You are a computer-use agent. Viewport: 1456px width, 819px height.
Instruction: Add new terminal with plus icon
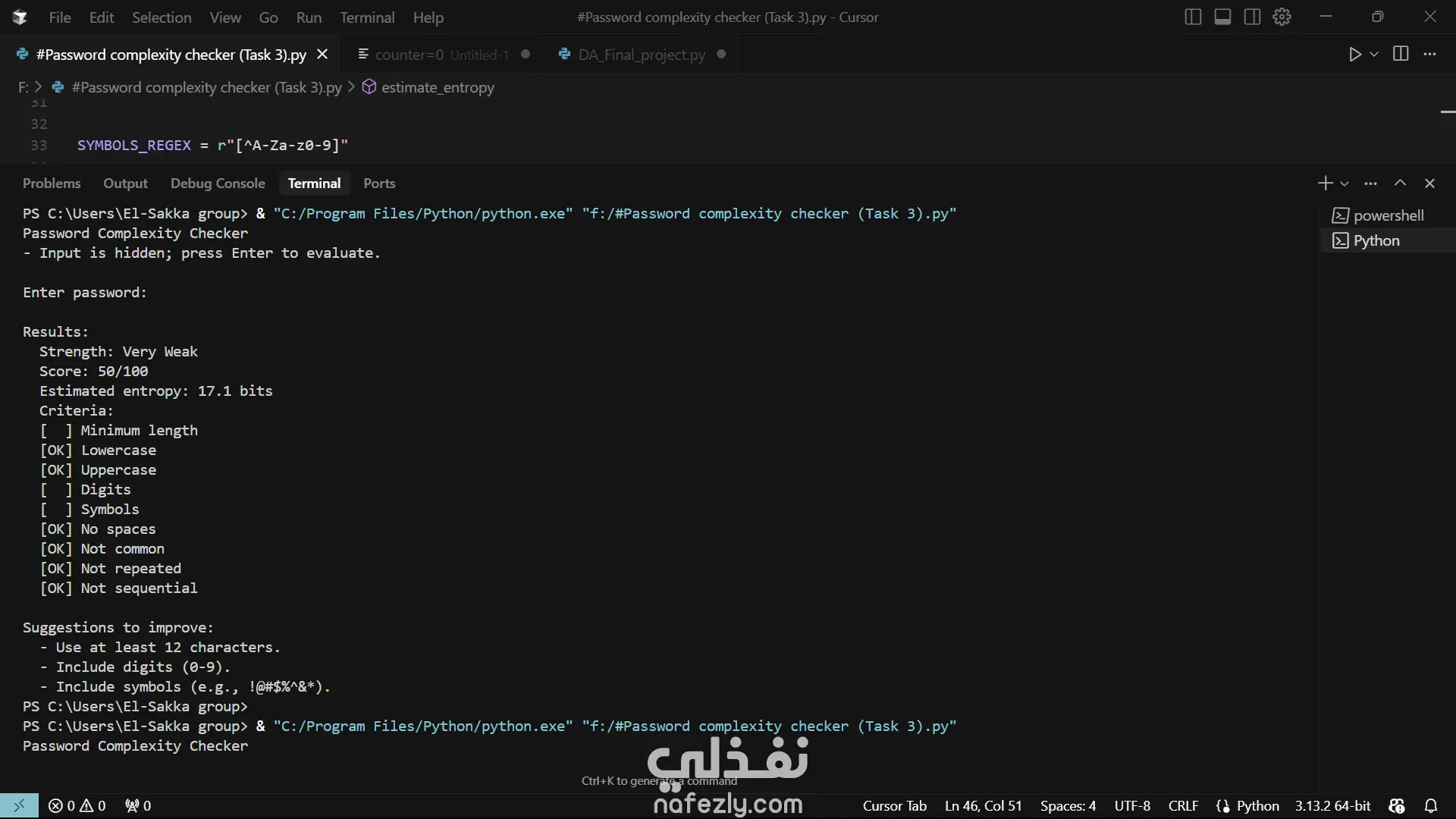(x=1325, y=184)
